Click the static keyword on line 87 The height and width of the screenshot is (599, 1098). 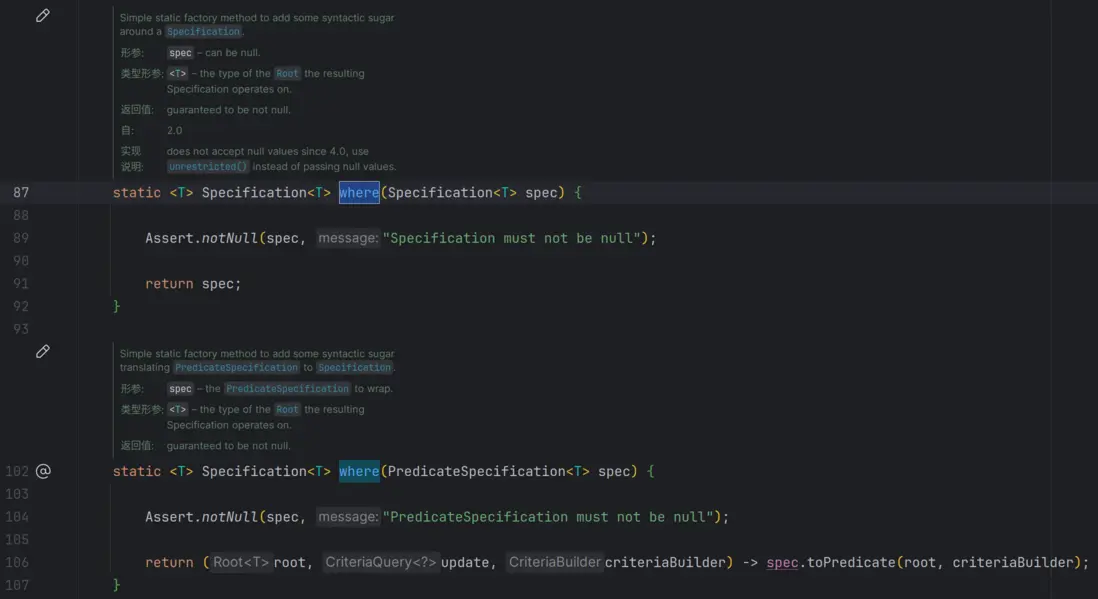137,193
